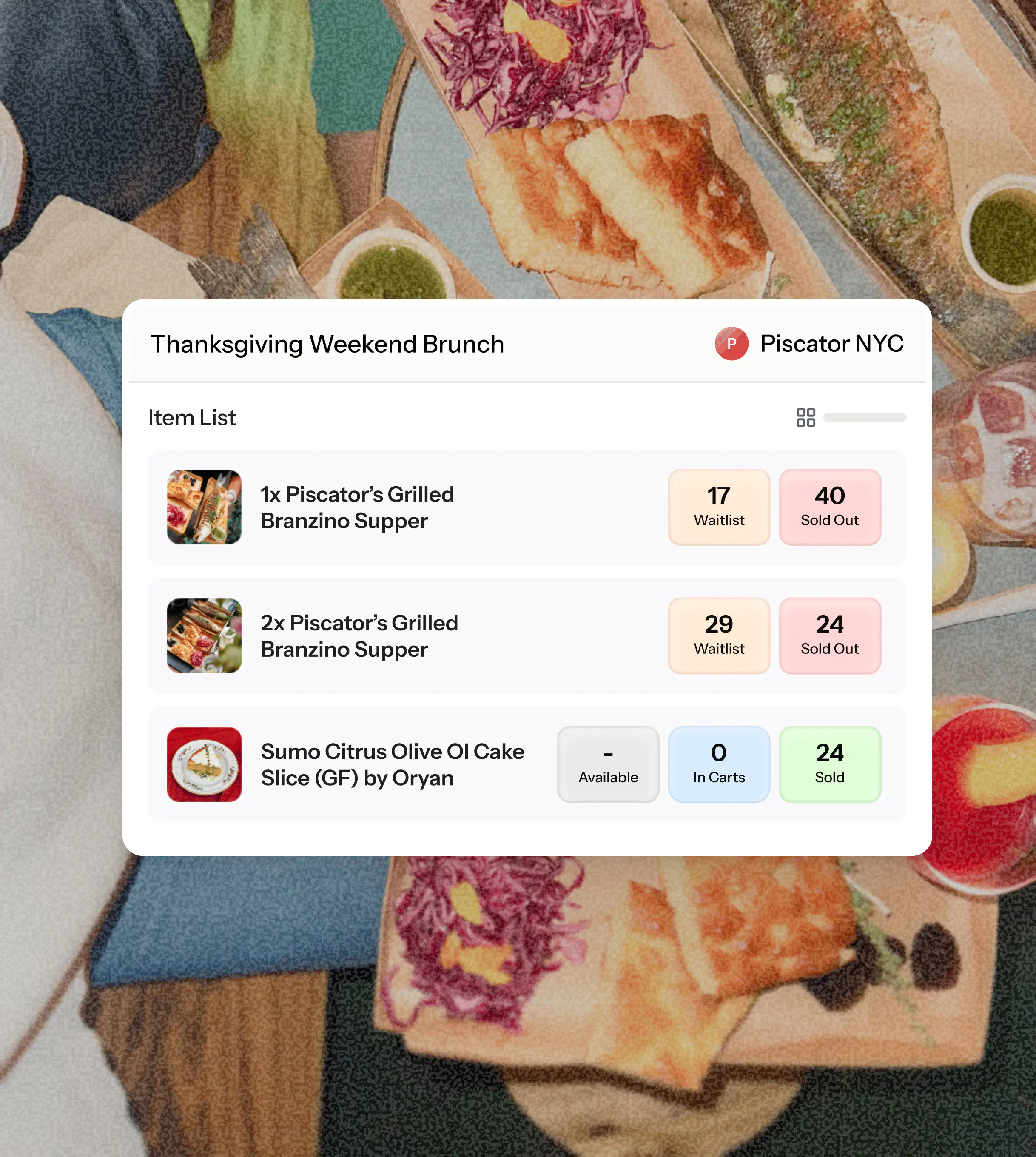
Task: Click the 17 Waitlist badge
Action: 719,507
